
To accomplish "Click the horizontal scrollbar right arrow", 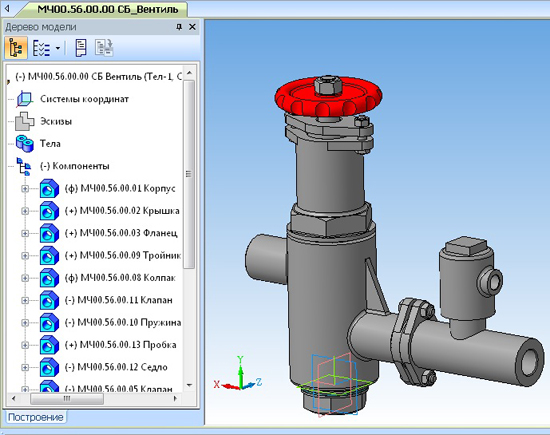I will pyautogui.click(x=175, y=399).
